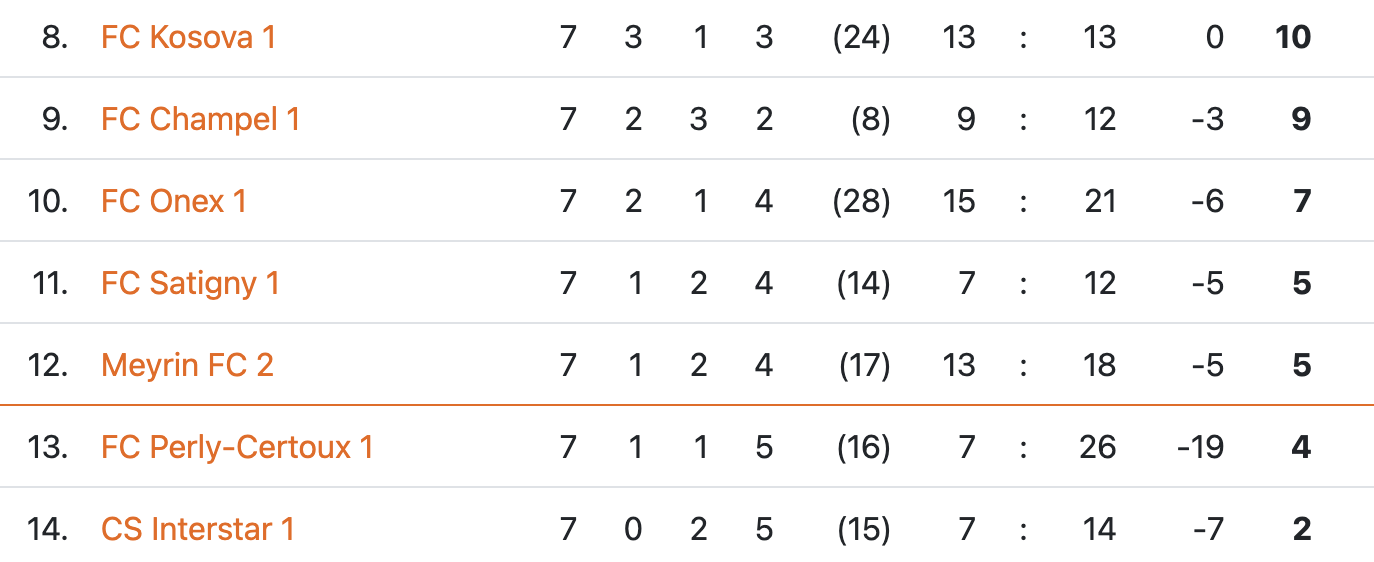Select FC Onex 1's fair-play value (28)
This screenshot has height=562, width=1374.
861,201
